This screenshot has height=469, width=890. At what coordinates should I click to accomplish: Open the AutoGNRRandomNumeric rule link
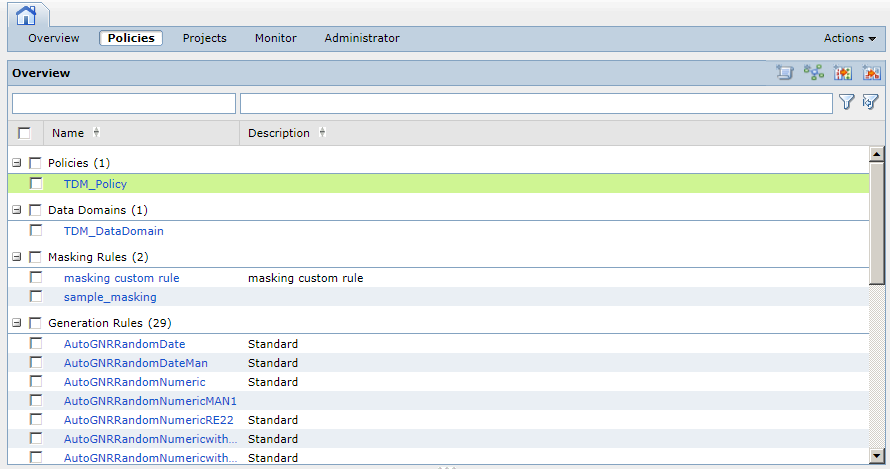pos(135,382)
